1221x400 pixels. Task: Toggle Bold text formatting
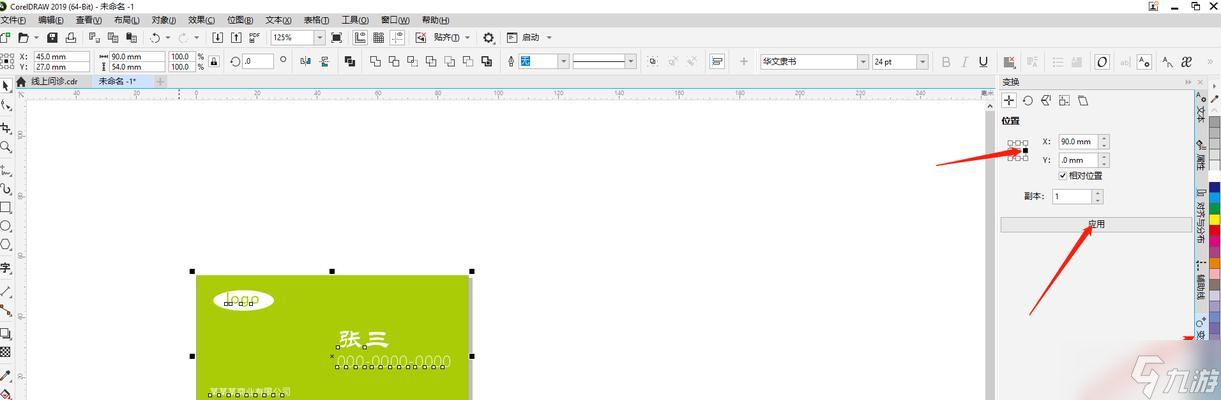pos(946,61)
